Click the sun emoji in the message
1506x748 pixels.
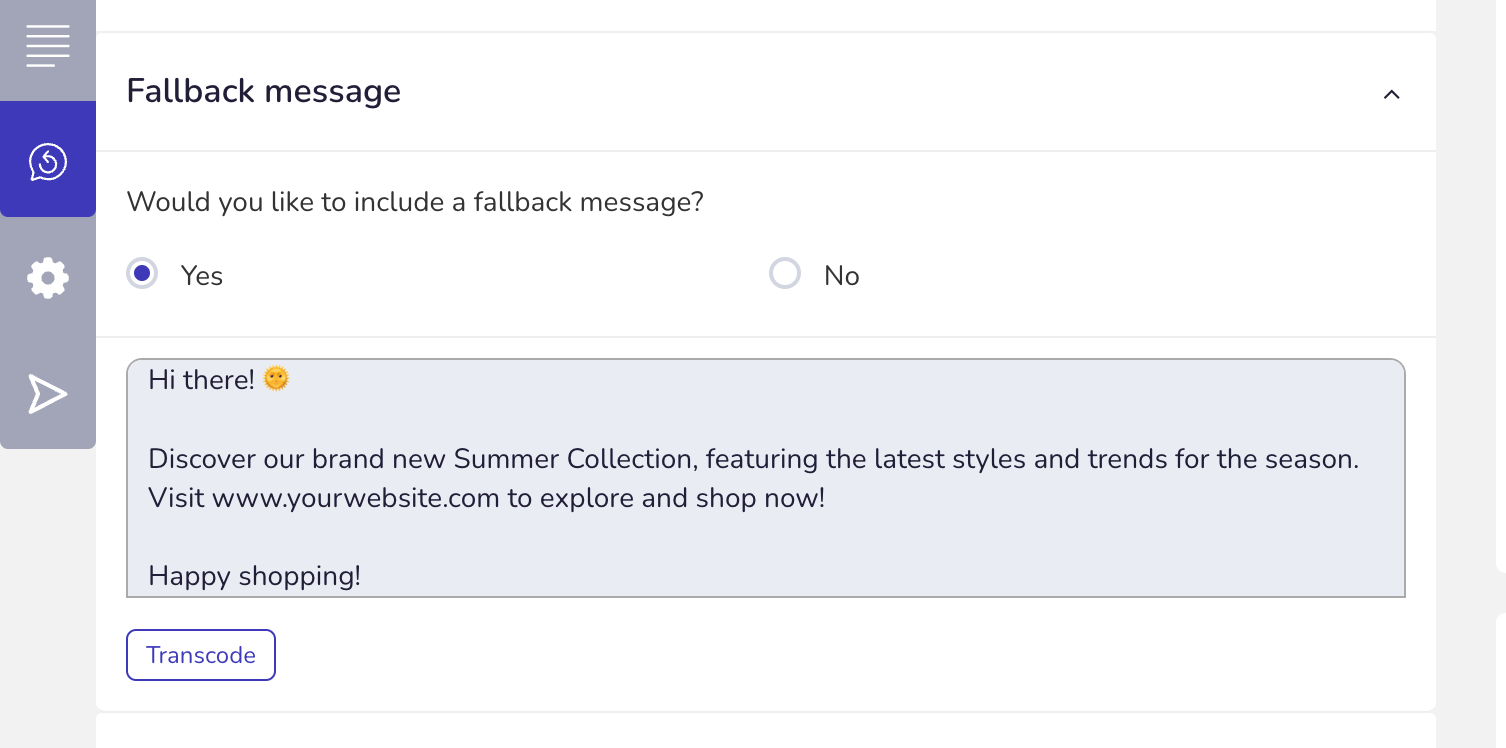click(276, 379)
